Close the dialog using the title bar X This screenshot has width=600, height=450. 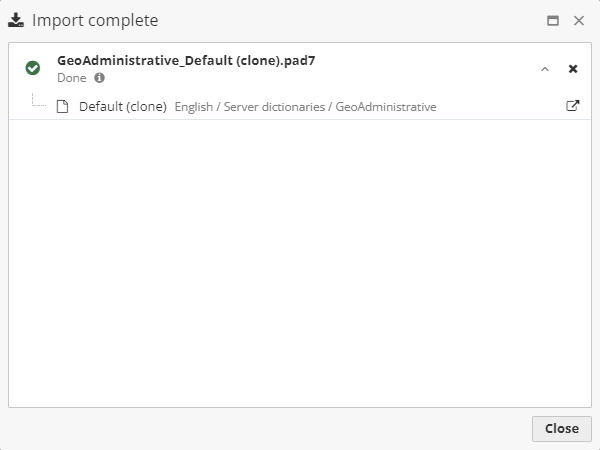(x=579, y=20)
